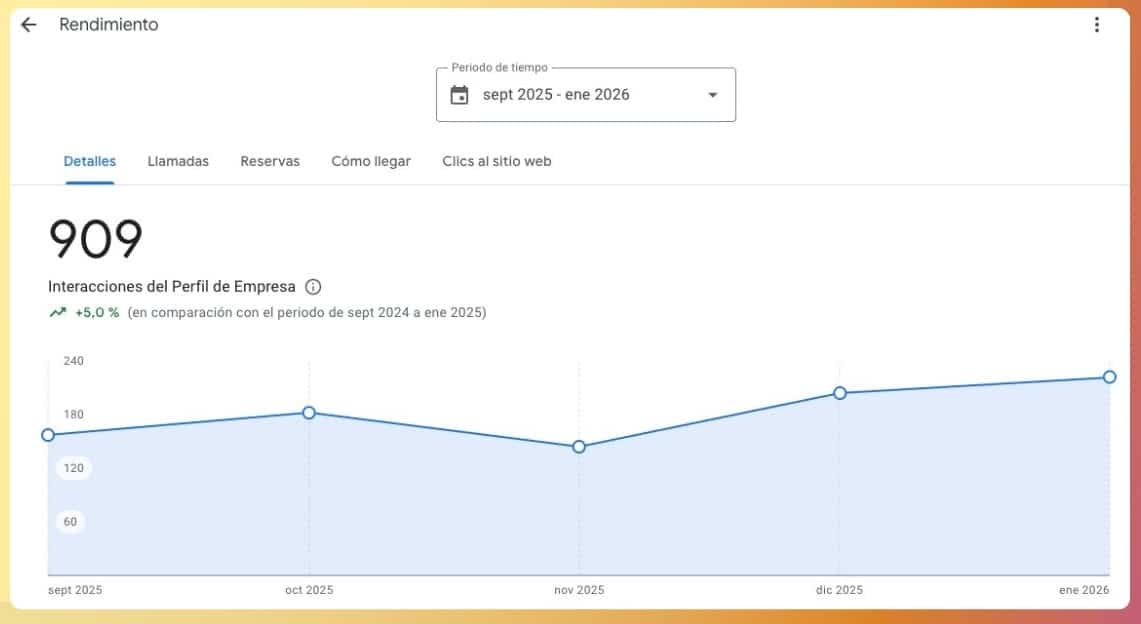Click the sept 2025 data point on chart

48,435
